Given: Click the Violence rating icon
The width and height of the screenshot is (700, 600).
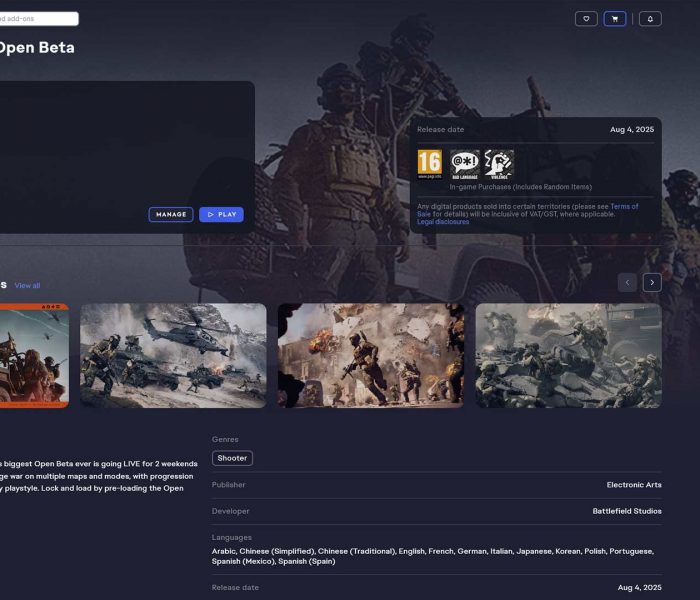Looking at the screenshot, I should tap(498, 164).
